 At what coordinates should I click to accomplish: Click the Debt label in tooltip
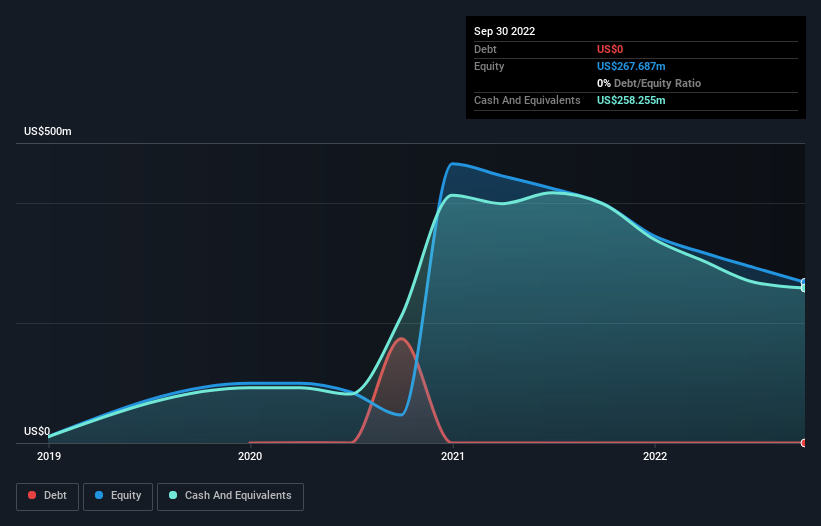[485, 49]
